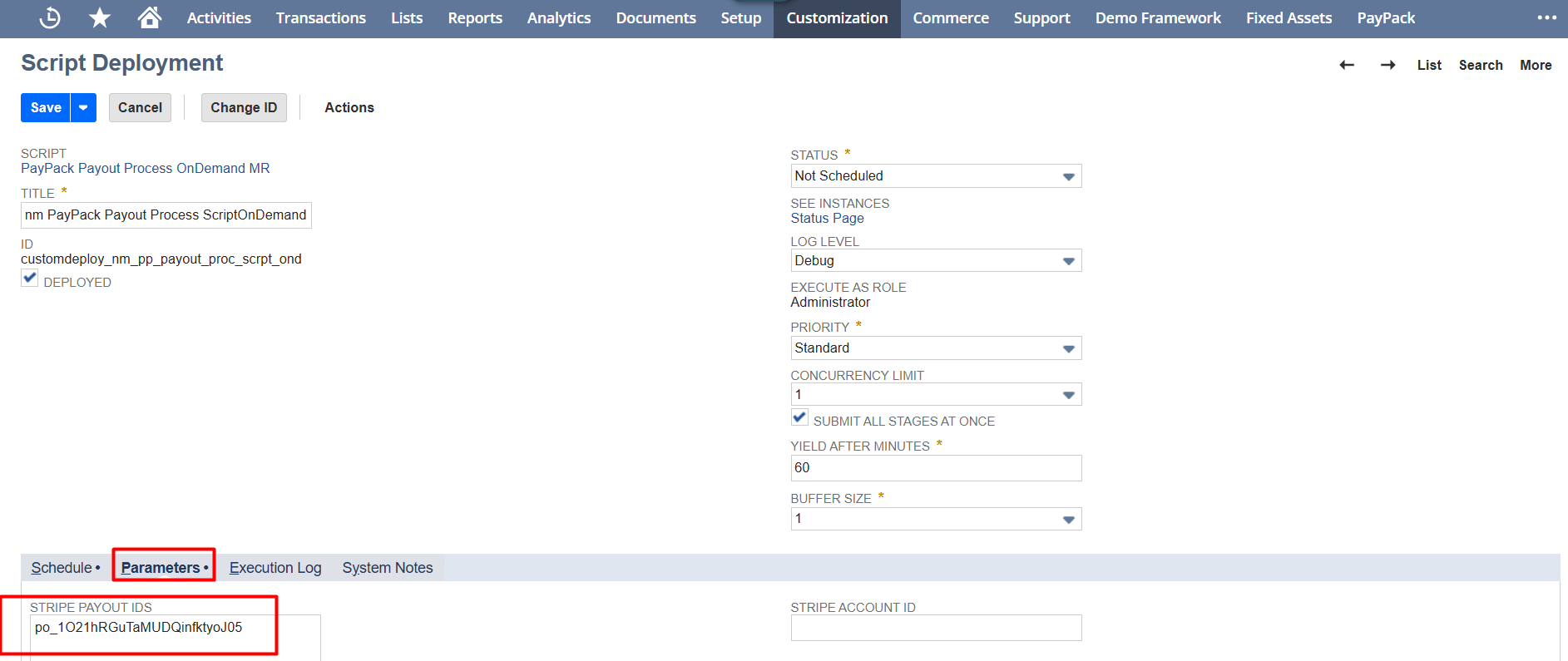The height and width of the screenshot is (661, 1568).
Task: Switch to the System Notes subtab
Action: [388, 568]
